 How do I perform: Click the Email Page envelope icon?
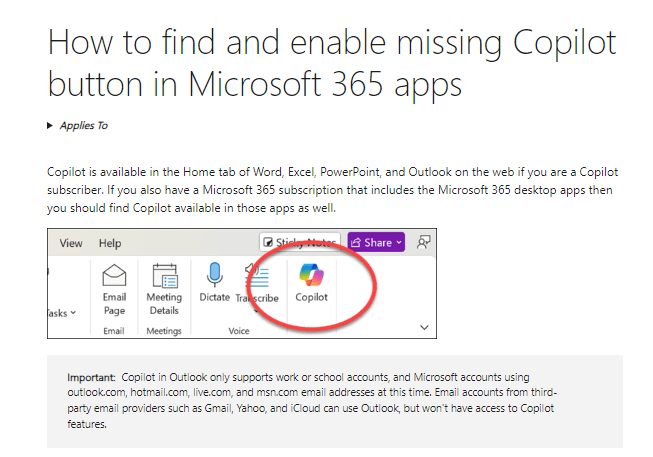coord(114,275)
